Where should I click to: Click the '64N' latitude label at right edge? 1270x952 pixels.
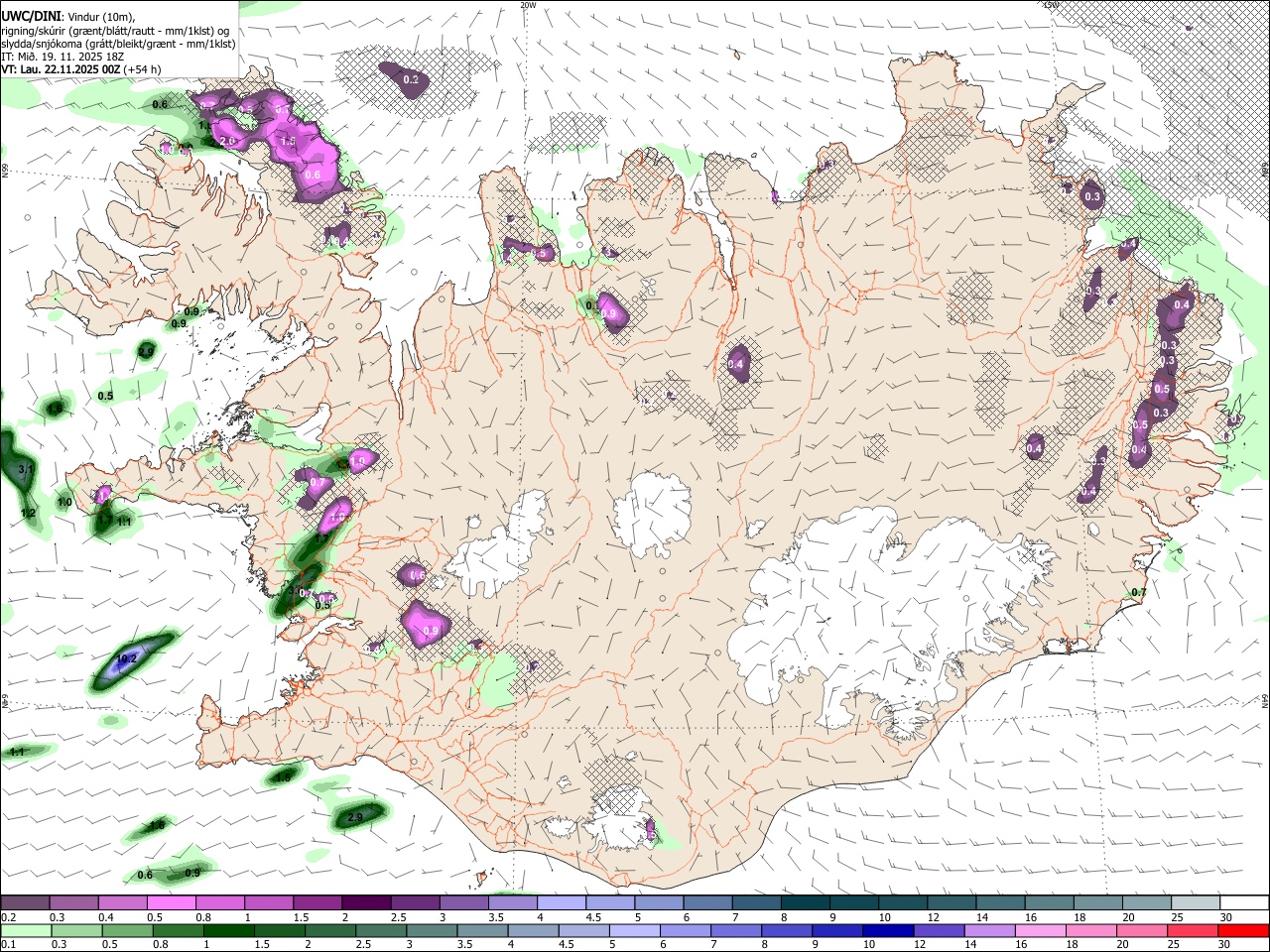coord(1265,701)
